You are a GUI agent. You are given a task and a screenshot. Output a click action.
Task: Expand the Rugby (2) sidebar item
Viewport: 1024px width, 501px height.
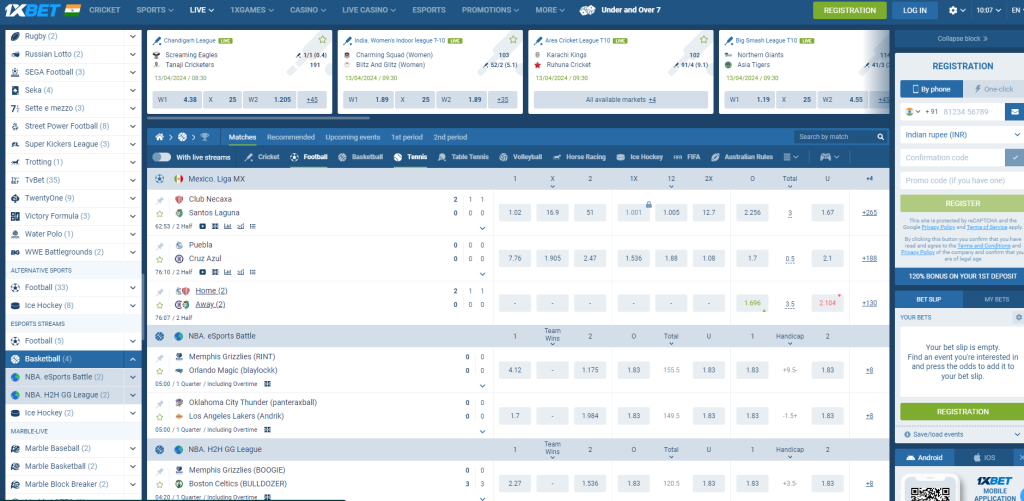[x=133, y=37]
